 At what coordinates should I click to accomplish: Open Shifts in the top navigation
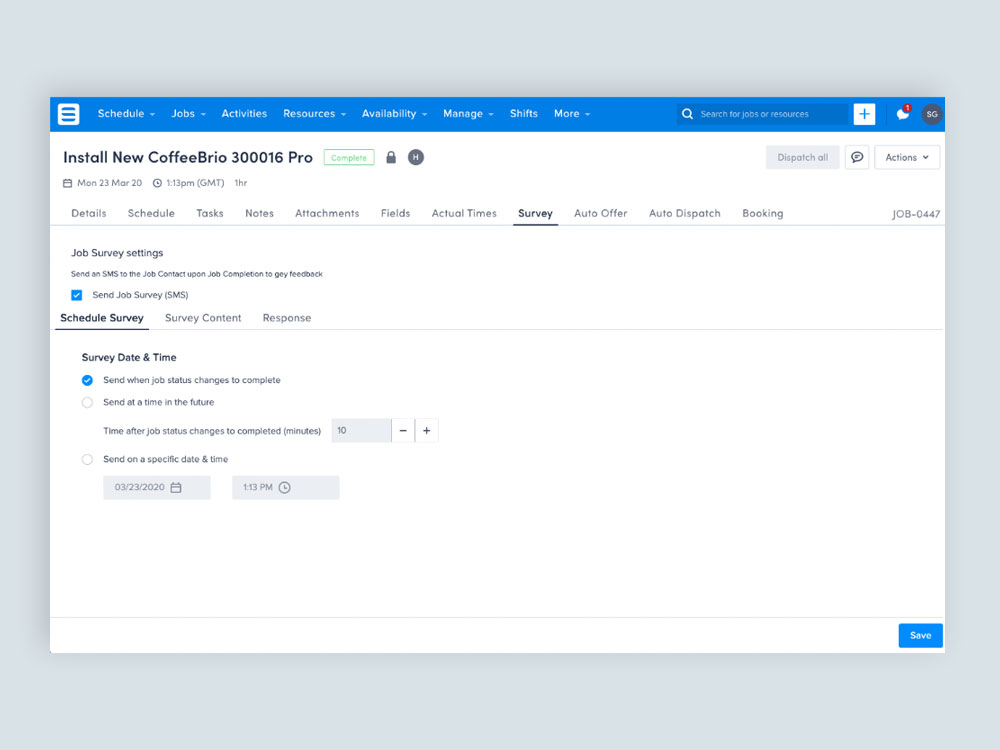point(524,114)
